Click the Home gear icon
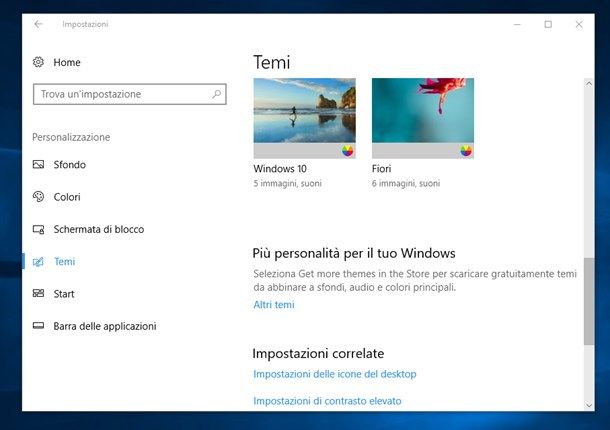Viewport: 610px width, 430px height. [38, 62]
